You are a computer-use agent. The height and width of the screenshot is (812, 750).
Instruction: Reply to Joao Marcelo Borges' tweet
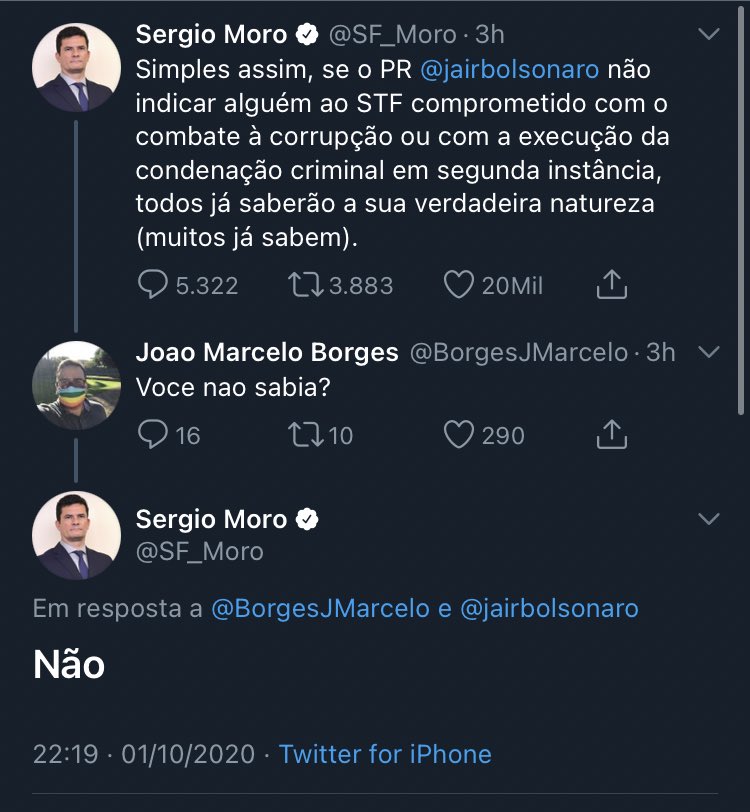click(x=153, y=435)
